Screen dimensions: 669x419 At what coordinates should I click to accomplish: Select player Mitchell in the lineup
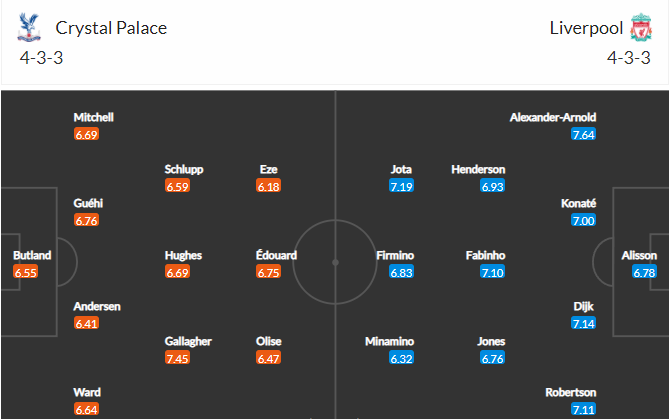94,117
